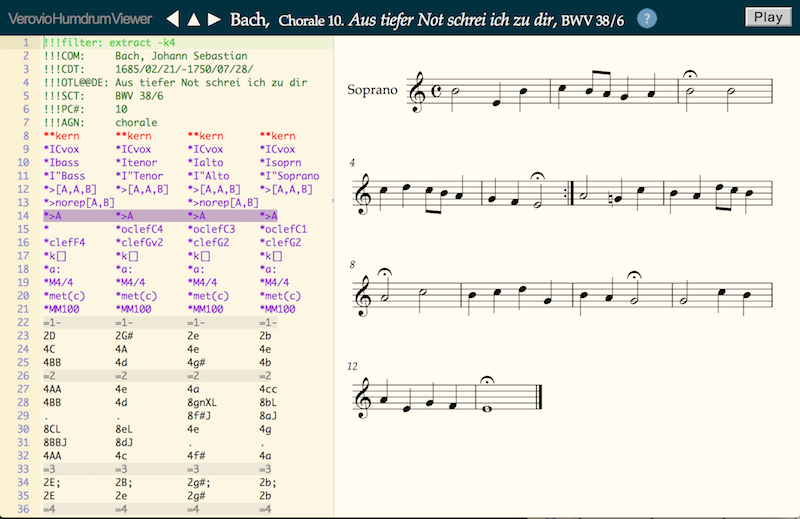Screen dimensions: 800x519
Task: Click the '8gnXL' token in line 28
Action: pos(202,402)
